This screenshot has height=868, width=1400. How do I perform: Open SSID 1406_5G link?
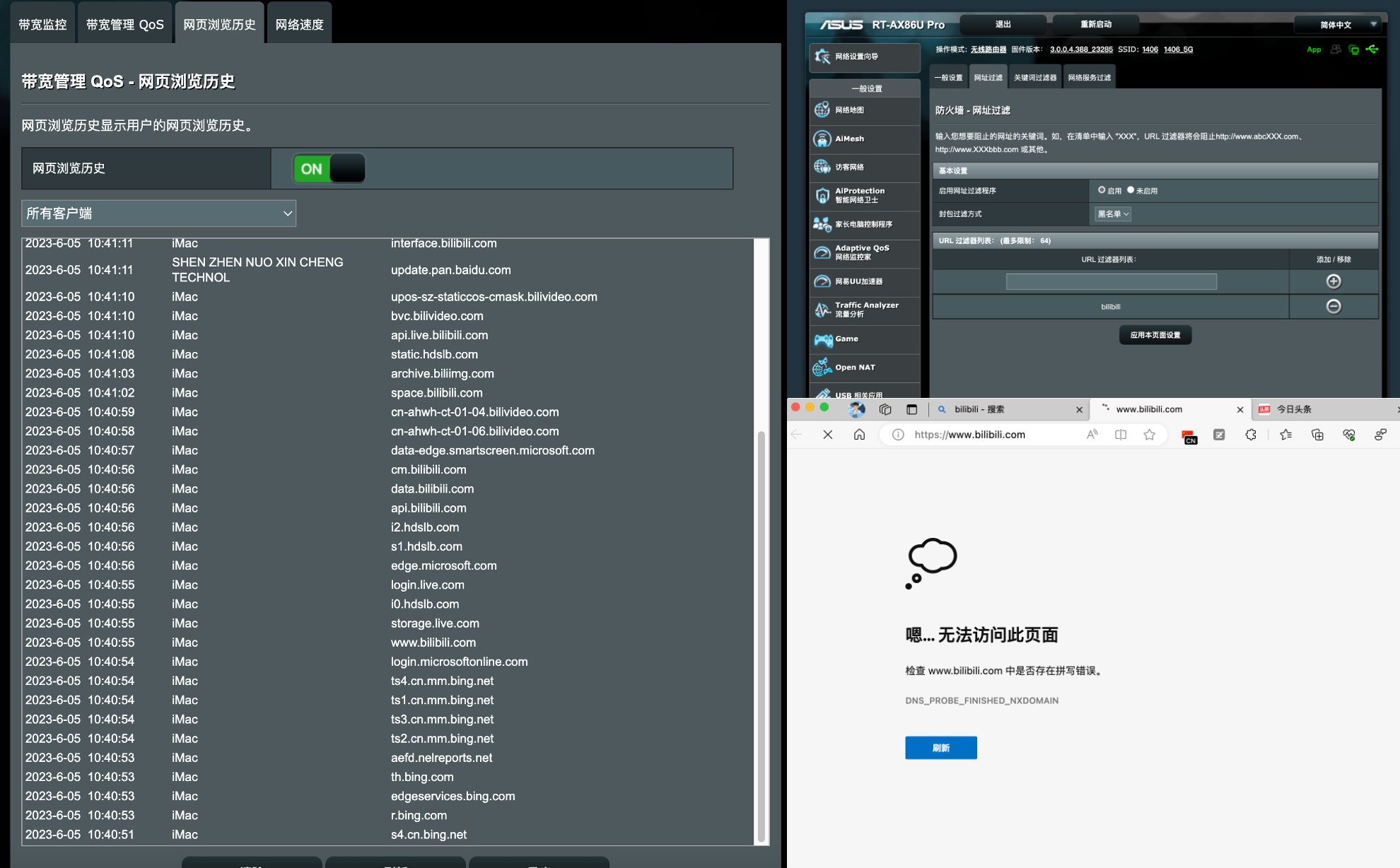click(x=1178, y=49)
